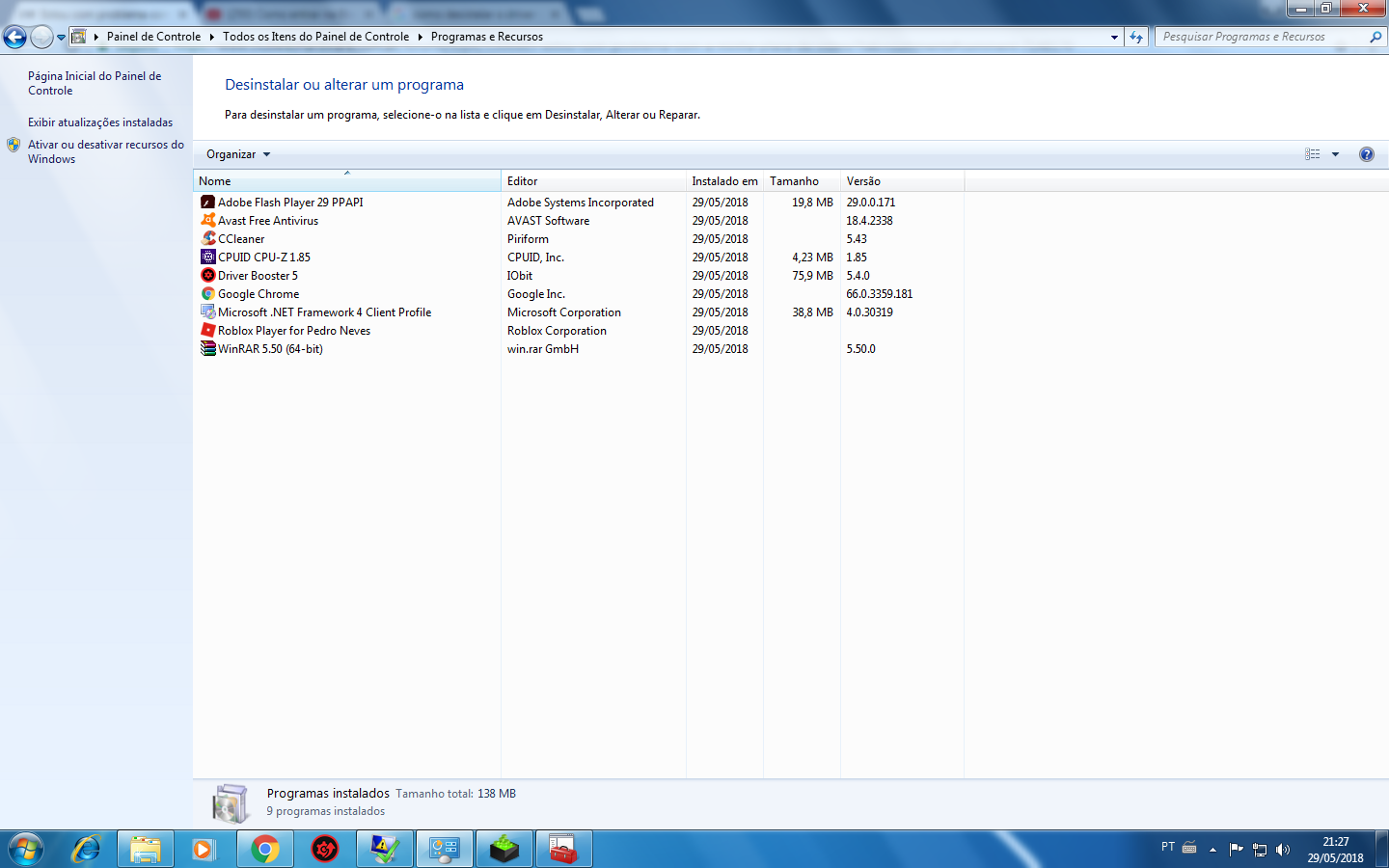
Task: Select Adobe Systems Incorporated editor cell
Action: point(581,203)
